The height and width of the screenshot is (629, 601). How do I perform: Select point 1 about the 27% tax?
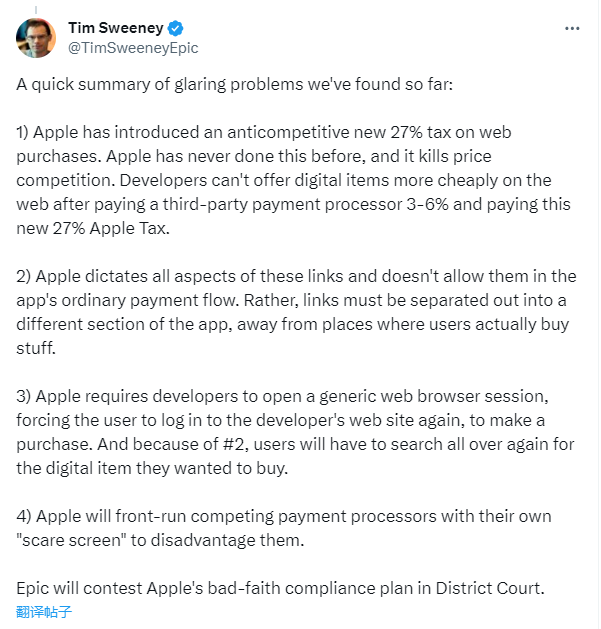pos(293,180)
